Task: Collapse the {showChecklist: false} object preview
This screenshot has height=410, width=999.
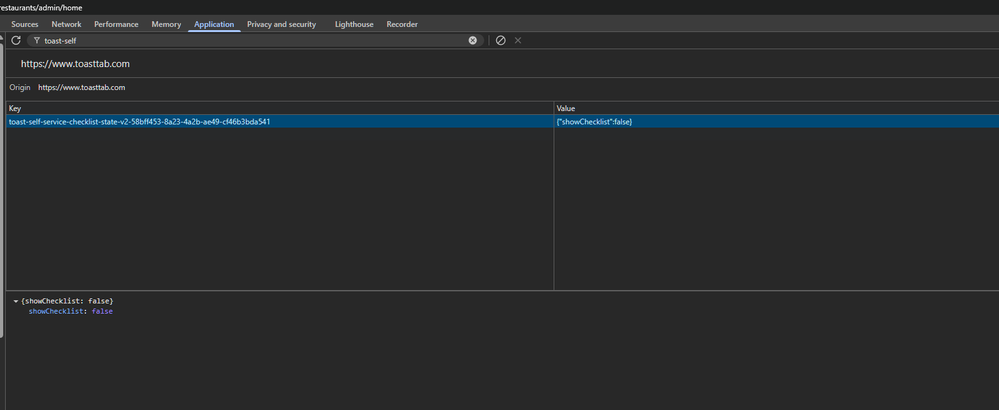Action: pyautogui.click(x=16, y=301)
